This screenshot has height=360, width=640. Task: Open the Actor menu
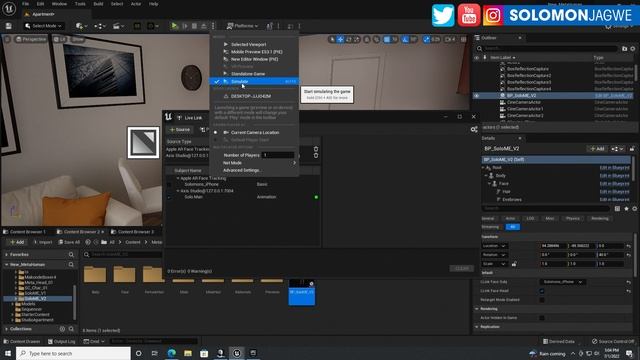(x=136, y=4)
